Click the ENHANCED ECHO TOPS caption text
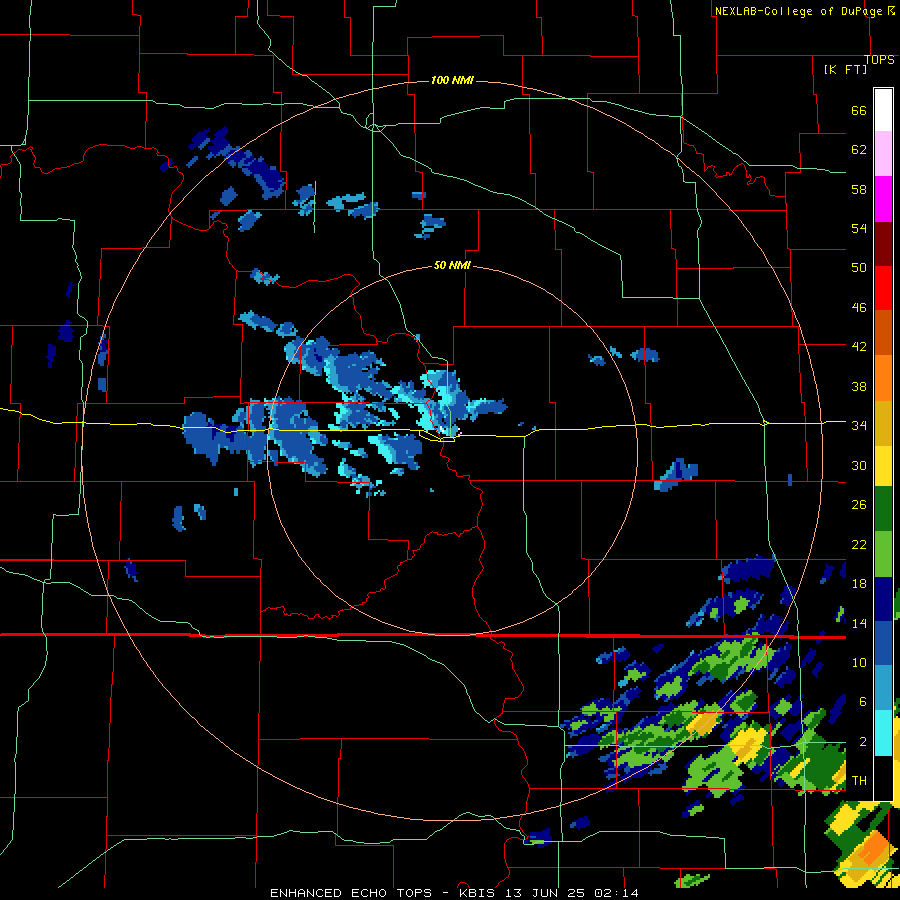 tap(351, 893)
